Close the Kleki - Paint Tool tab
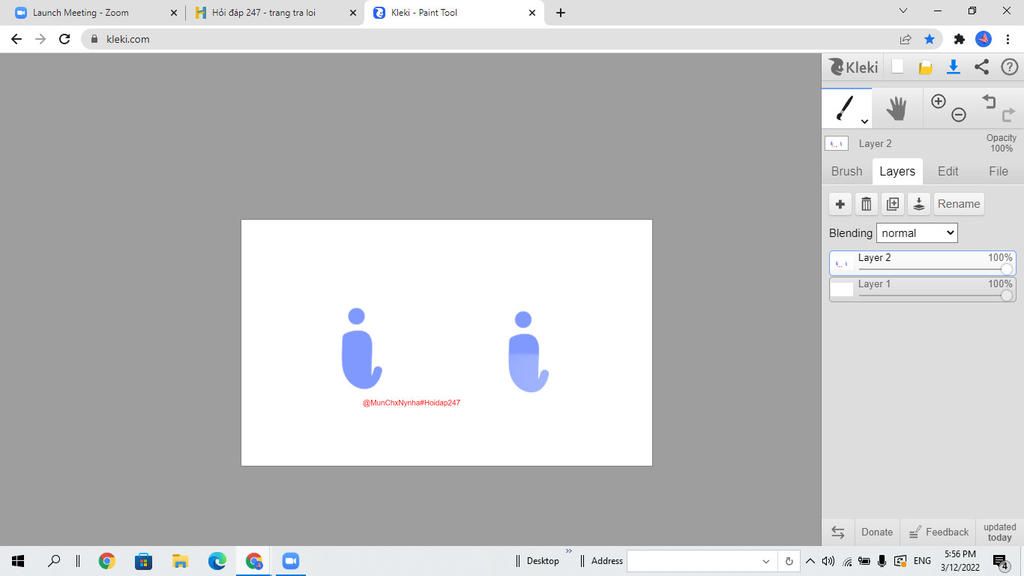The height and width of the screenshot is (576, 1024). pos(532,12)
